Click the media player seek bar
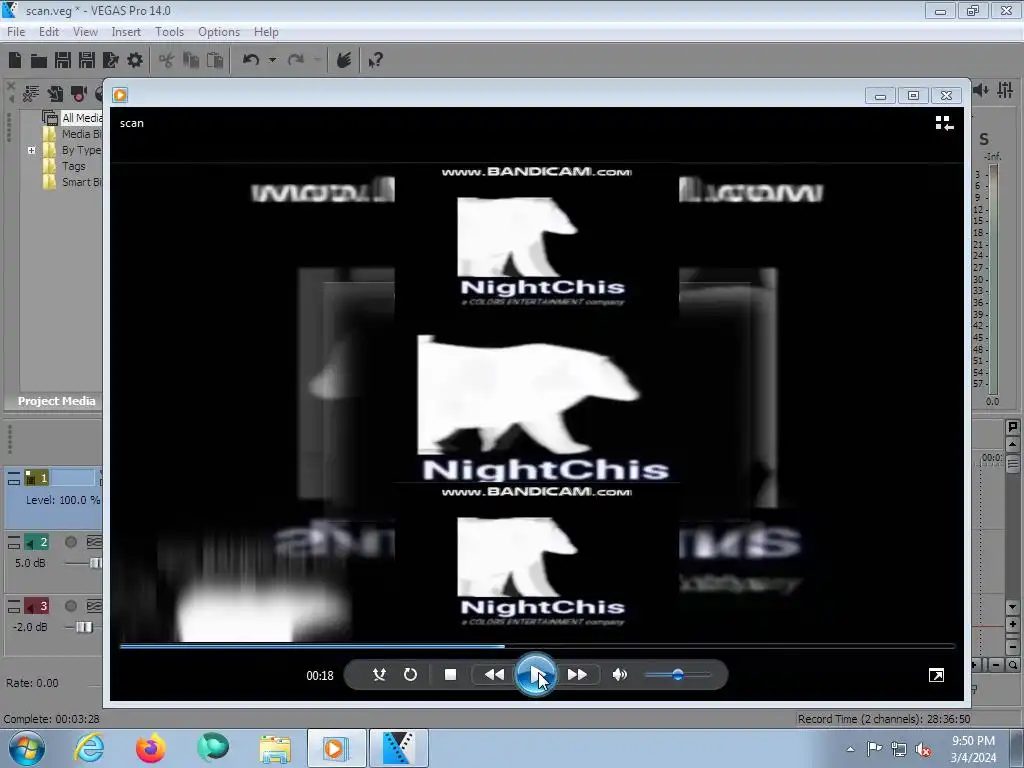 (537, 646)
